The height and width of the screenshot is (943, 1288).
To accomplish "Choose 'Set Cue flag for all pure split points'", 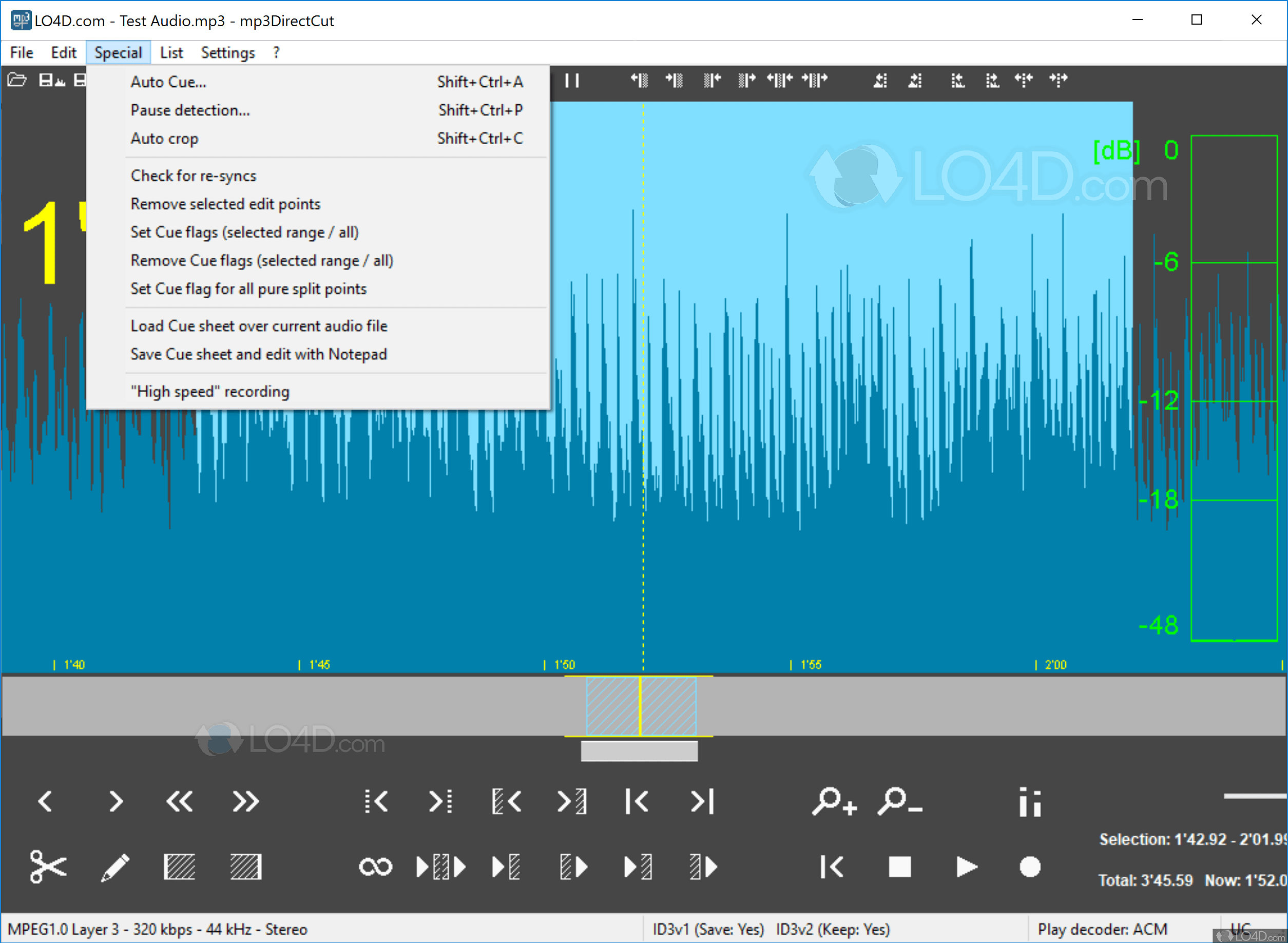I will 248,289.
